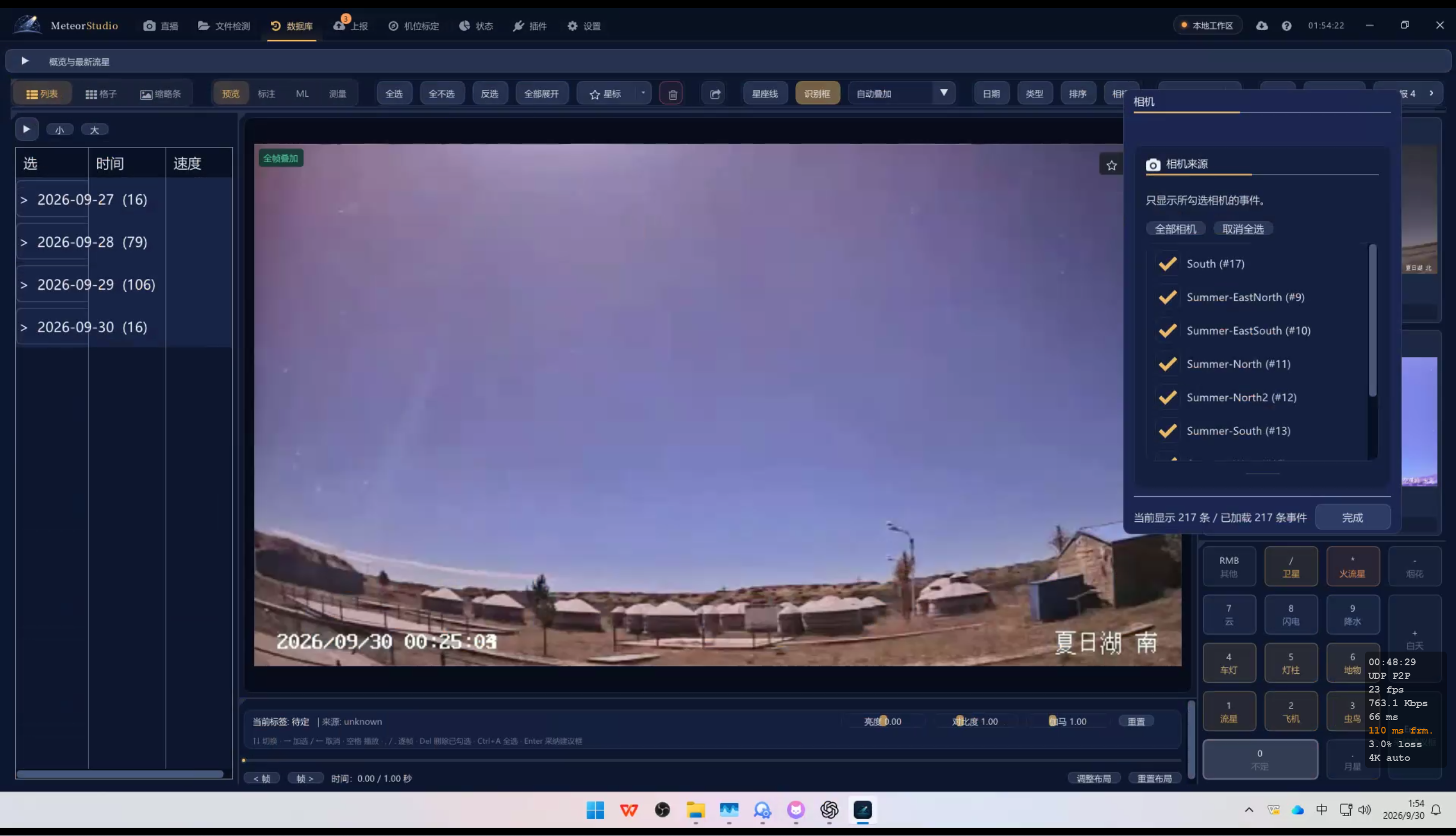Viewport: 1456px width, 836px height.
Task: Uncheck Summer-EastSouth (#10) camera
Action: coord(1168,330)
